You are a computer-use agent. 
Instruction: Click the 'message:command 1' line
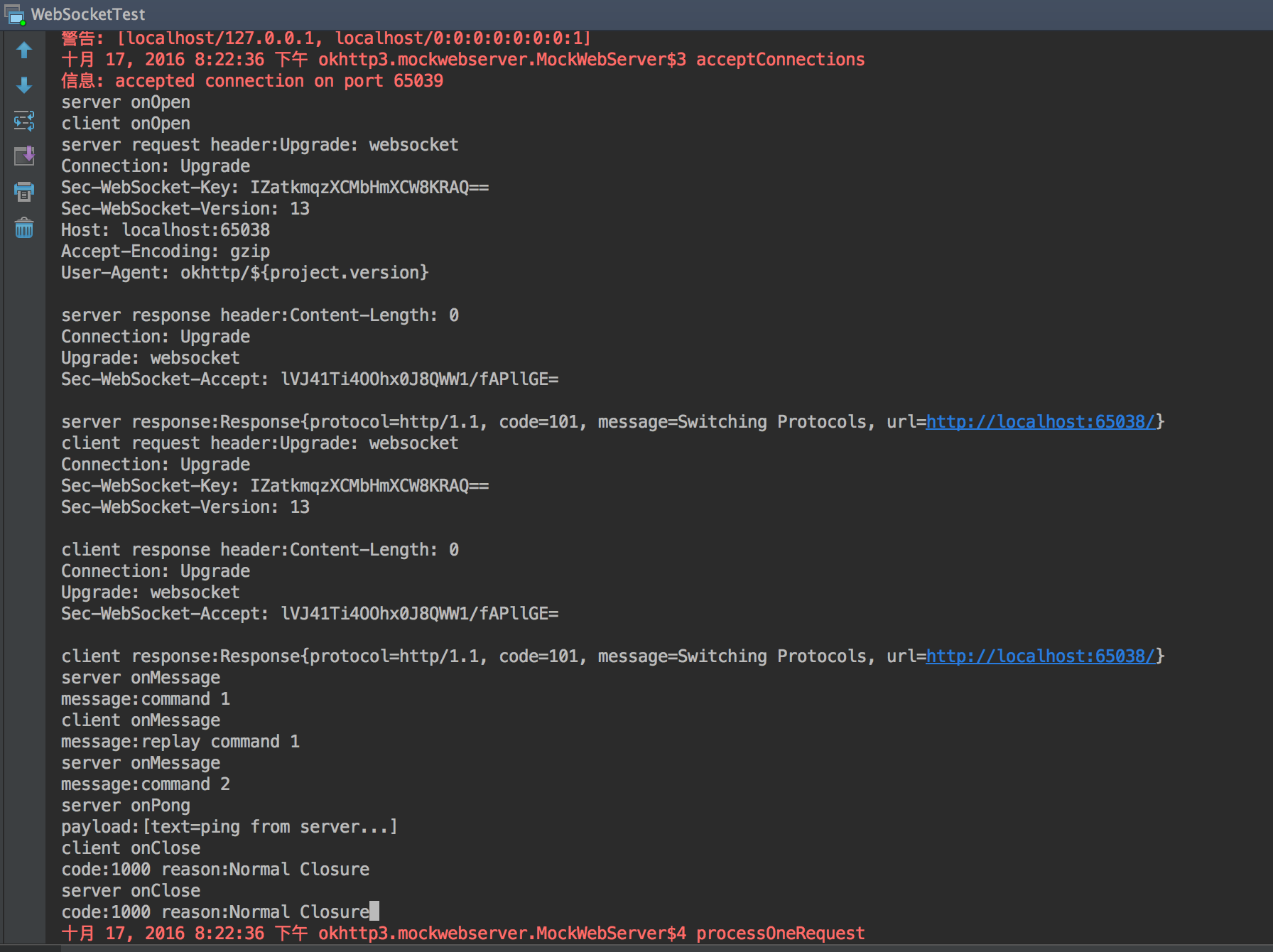point(146,699)
